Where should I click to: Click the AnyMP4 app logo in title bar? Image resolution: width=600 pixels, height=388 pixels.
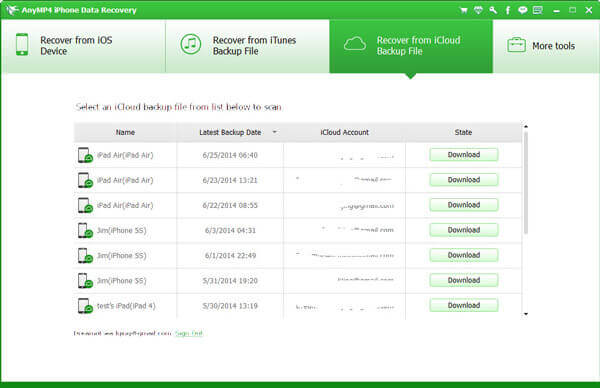pos(11,10)
